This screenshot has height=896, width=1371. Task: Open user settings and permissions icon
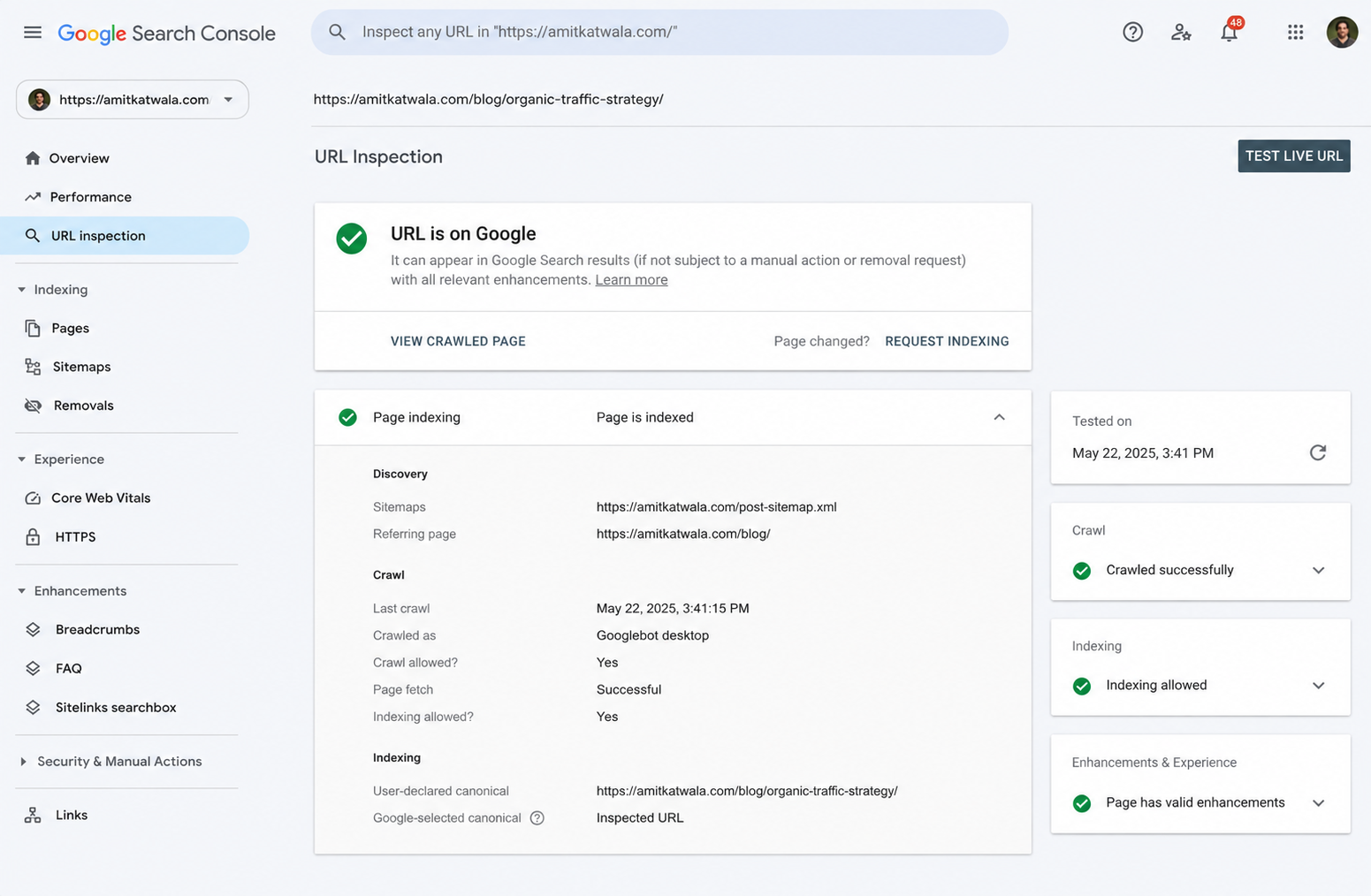pos(1181,33)
